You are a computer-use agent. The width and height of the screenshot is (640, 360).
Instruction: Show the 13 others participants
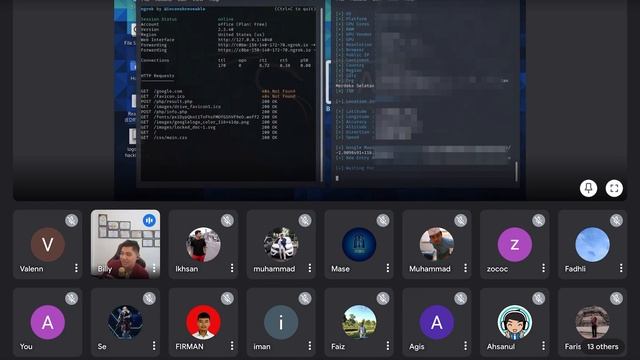[x=602, y=347]
